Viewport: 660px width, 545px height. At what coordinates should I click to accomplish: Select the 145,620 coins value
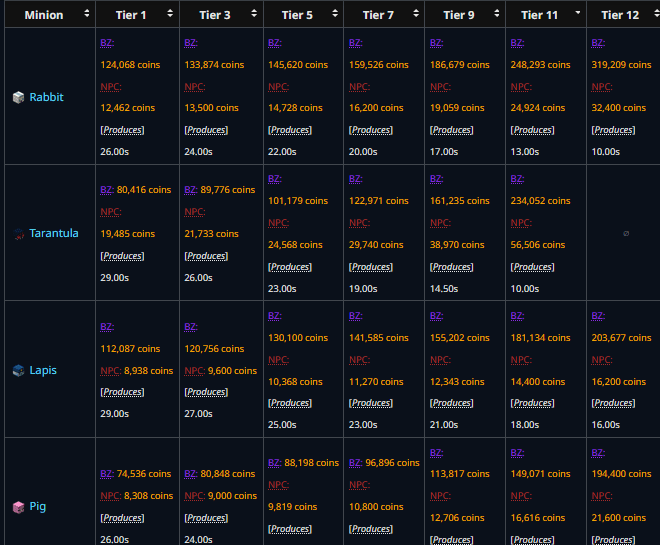(x=298, y=65)
